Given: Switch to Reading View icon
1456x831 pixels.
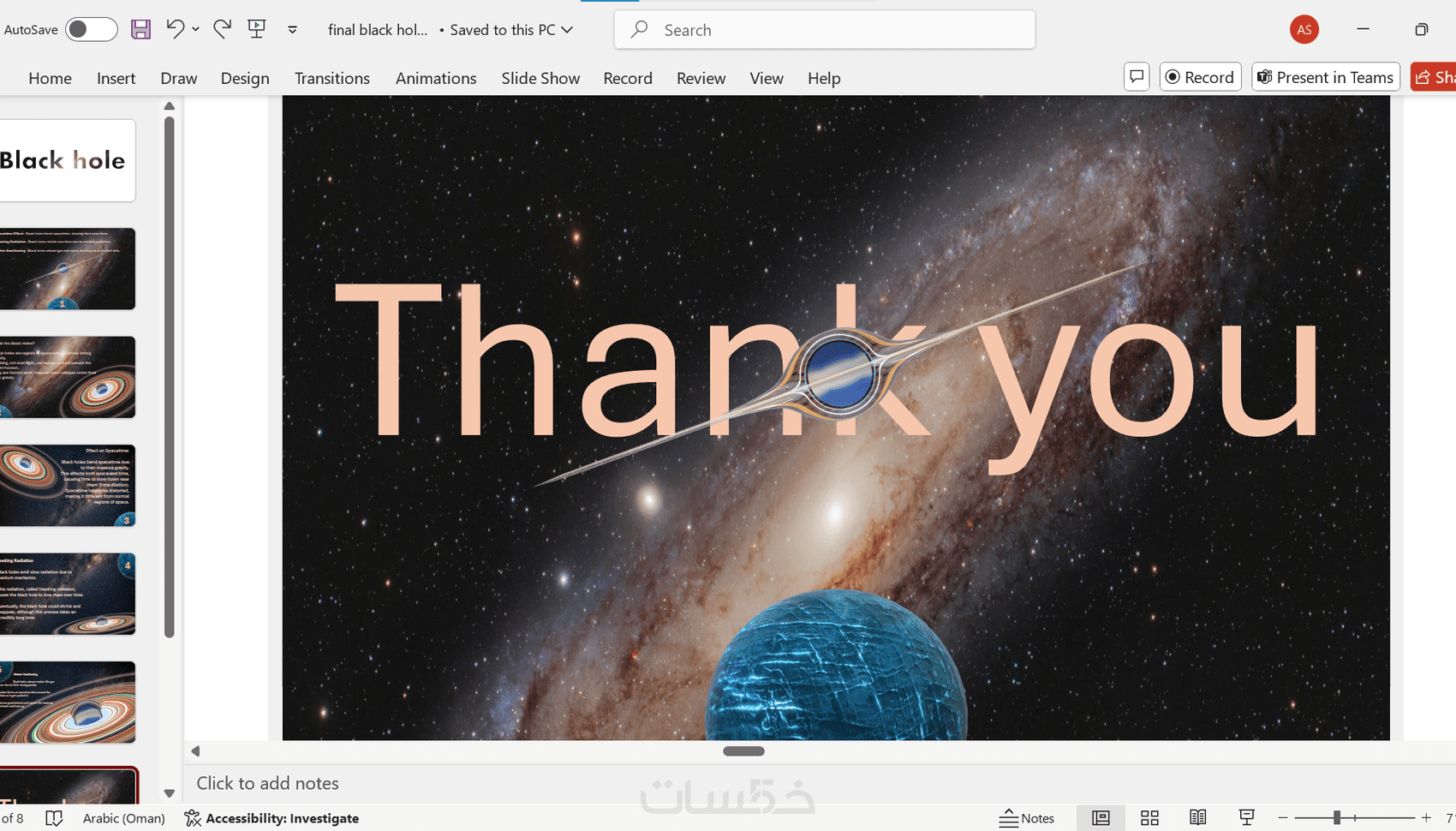Looking at the screenshot, I should 1198,818.
